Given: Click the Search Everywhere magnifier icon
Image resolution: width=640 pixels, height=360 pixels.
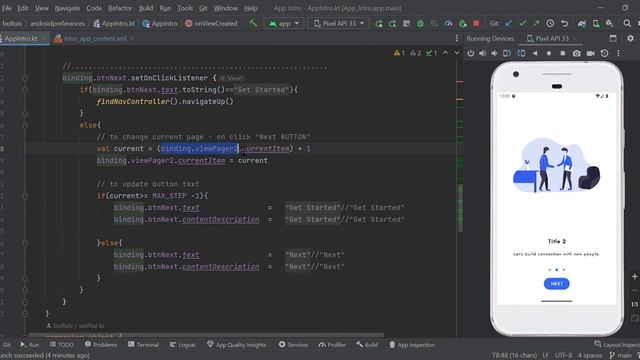Looking at the screenshot, I should coord(627,24).
